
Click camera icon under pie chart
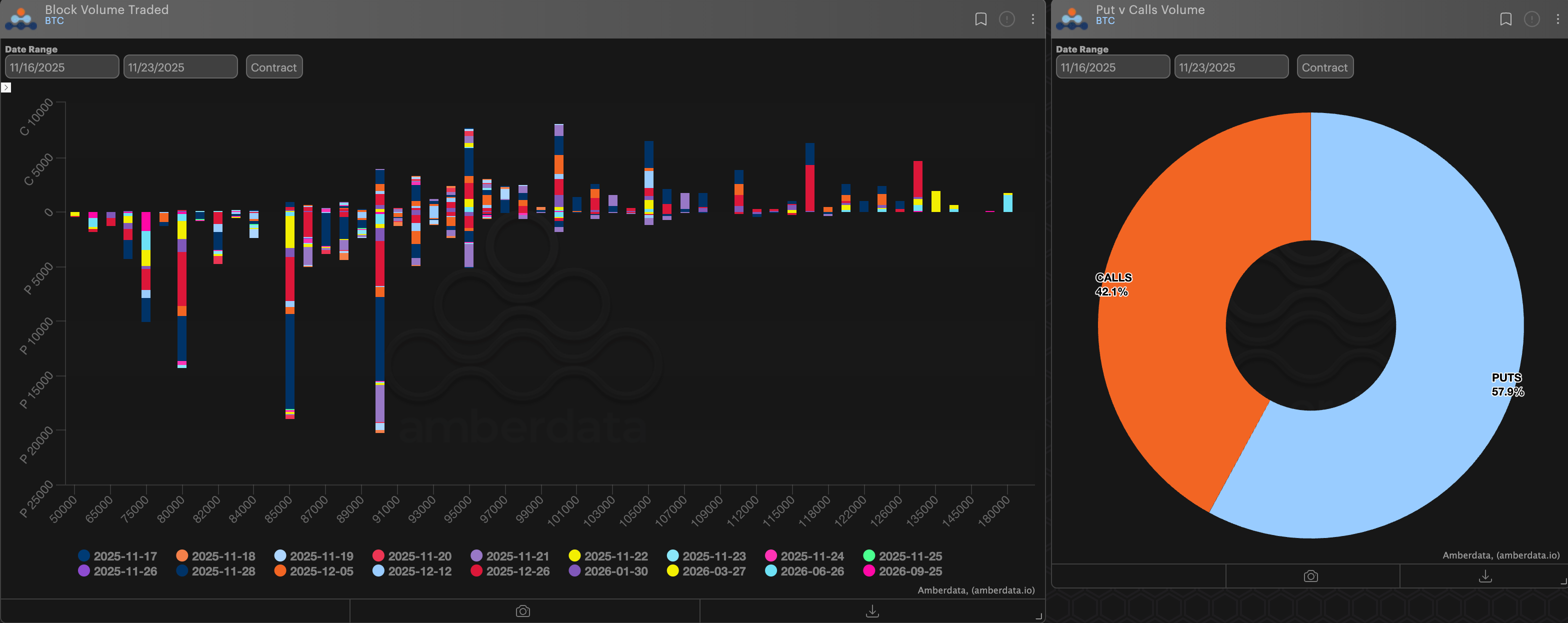[1310, 576]
